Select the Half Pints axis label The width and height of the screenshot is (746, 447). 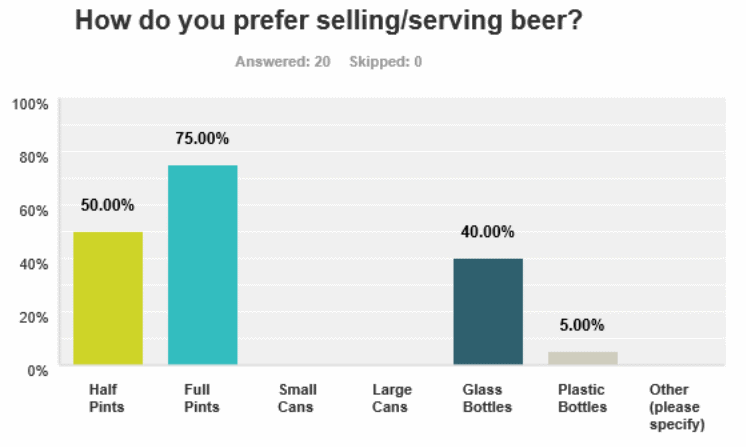[x=107, y=398]
